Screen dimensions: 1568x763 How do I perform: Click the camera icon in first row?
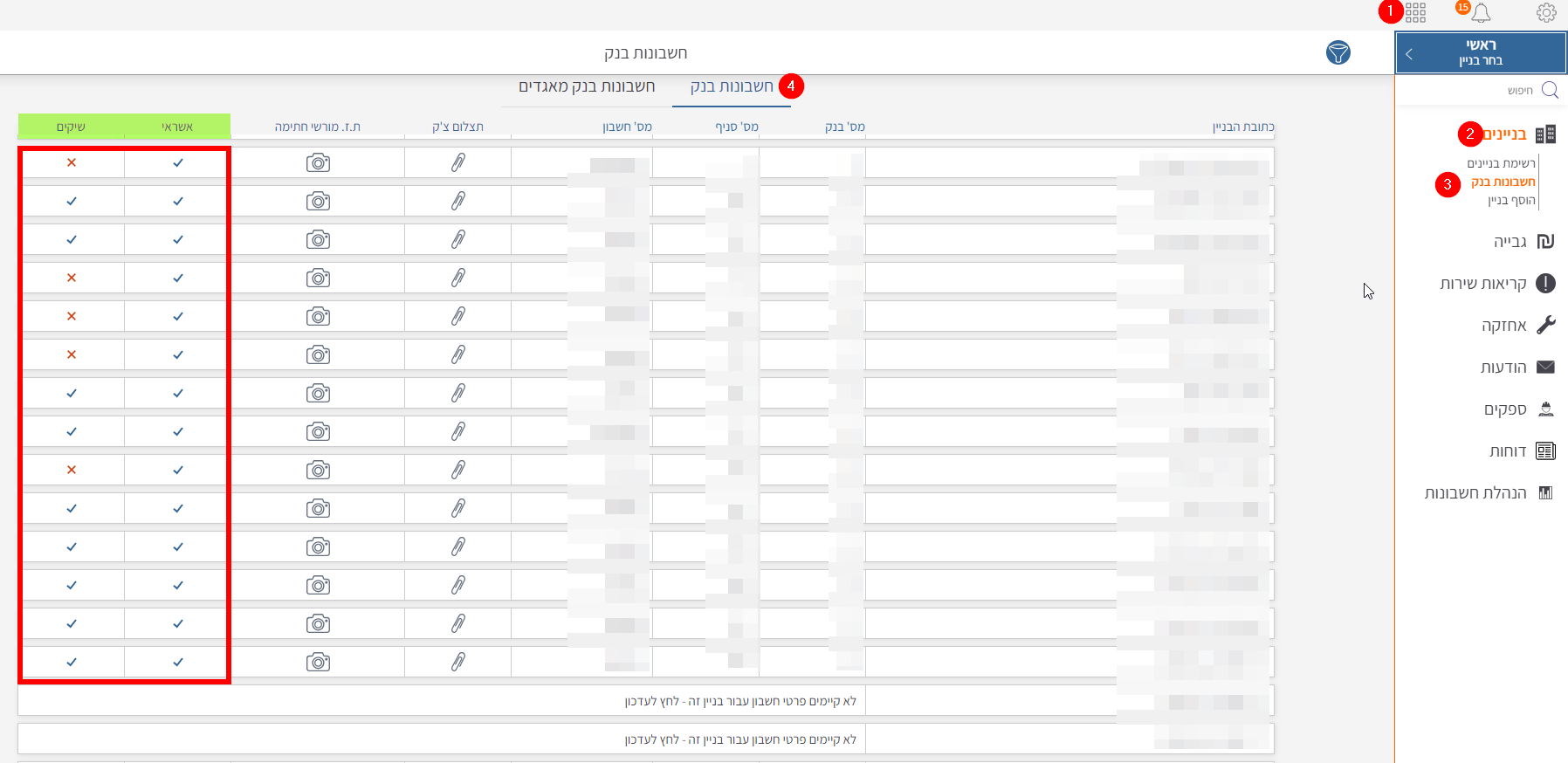click(318, 162)
